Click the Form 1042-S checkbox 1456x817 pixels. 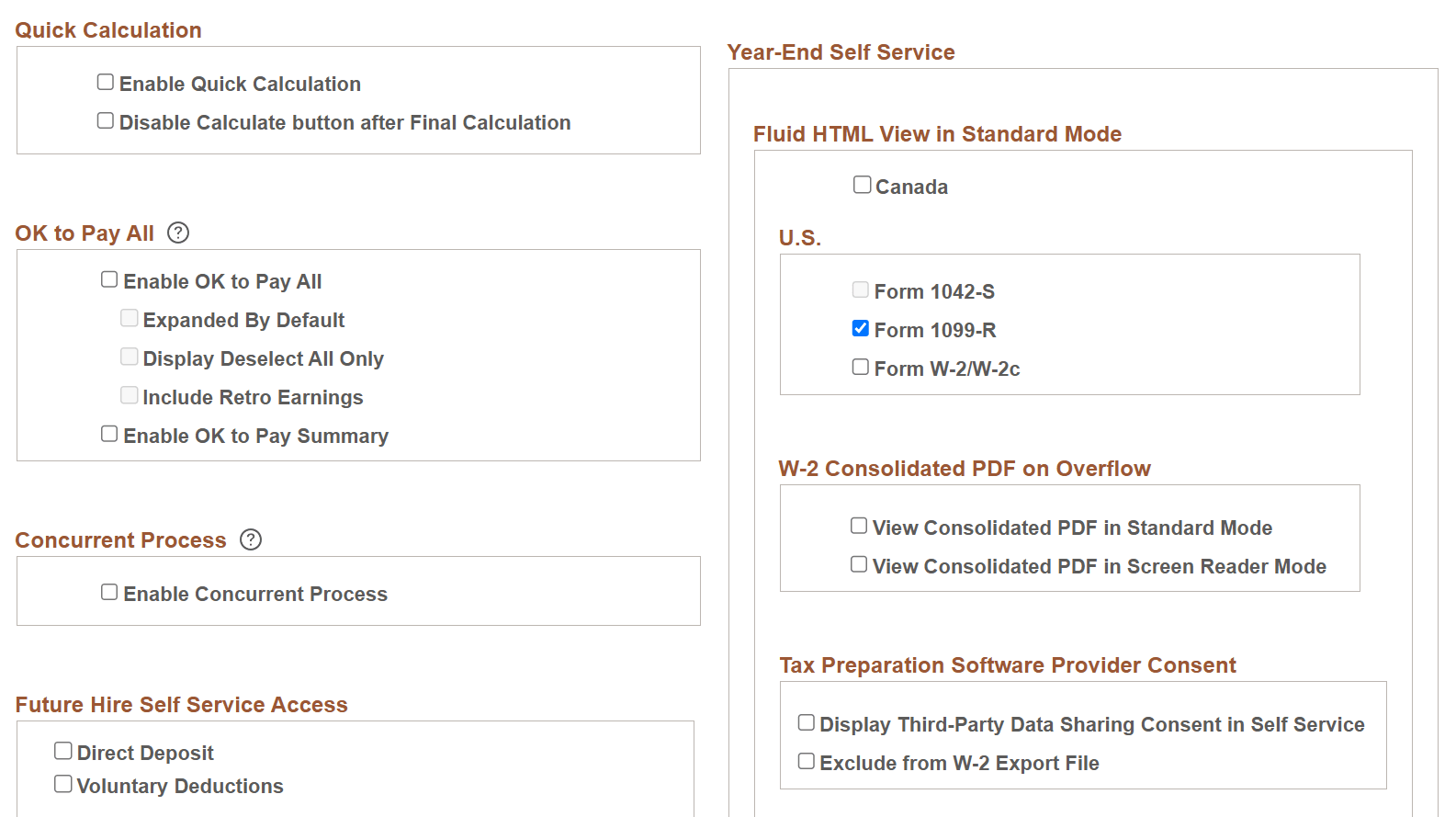861,289
